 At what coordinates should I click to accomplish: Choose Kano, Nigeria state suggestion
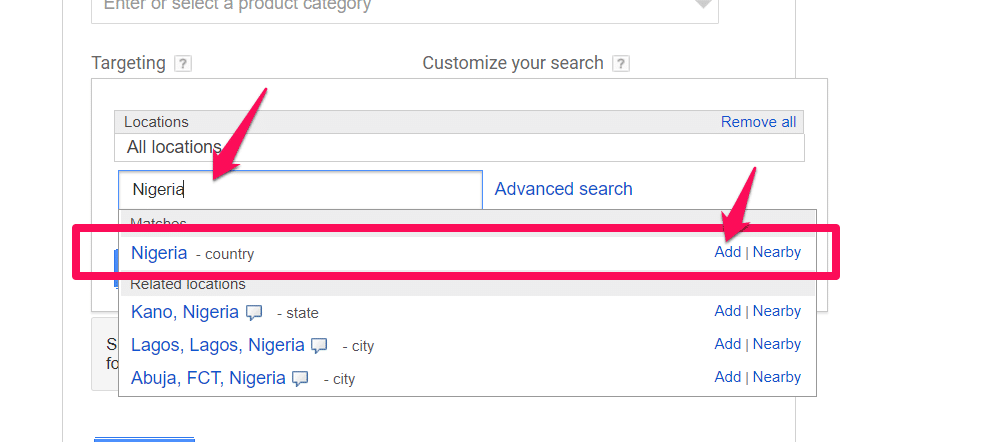[185, 312]
